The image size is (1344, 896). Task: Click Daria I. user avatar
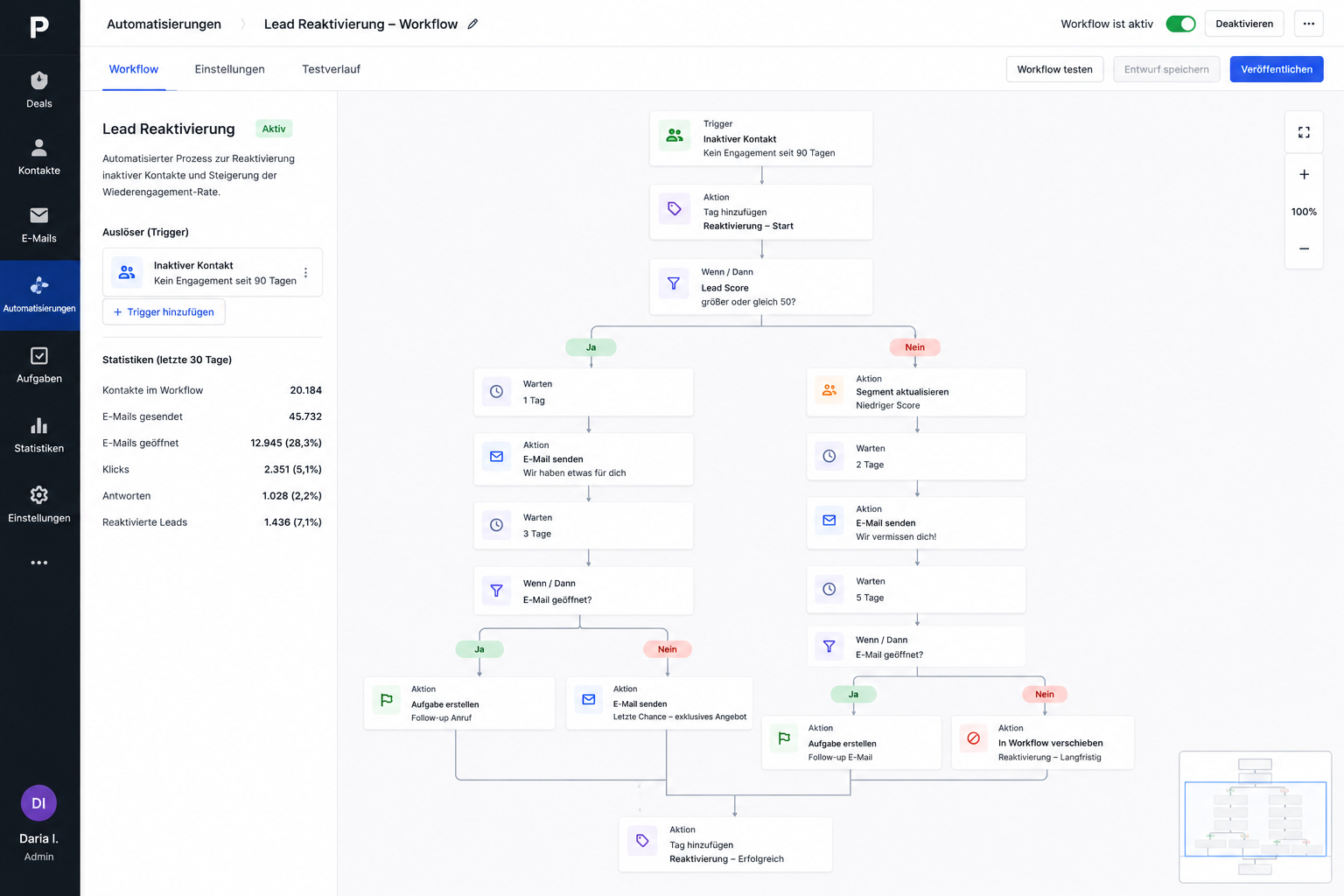click(x=38, y=803)
